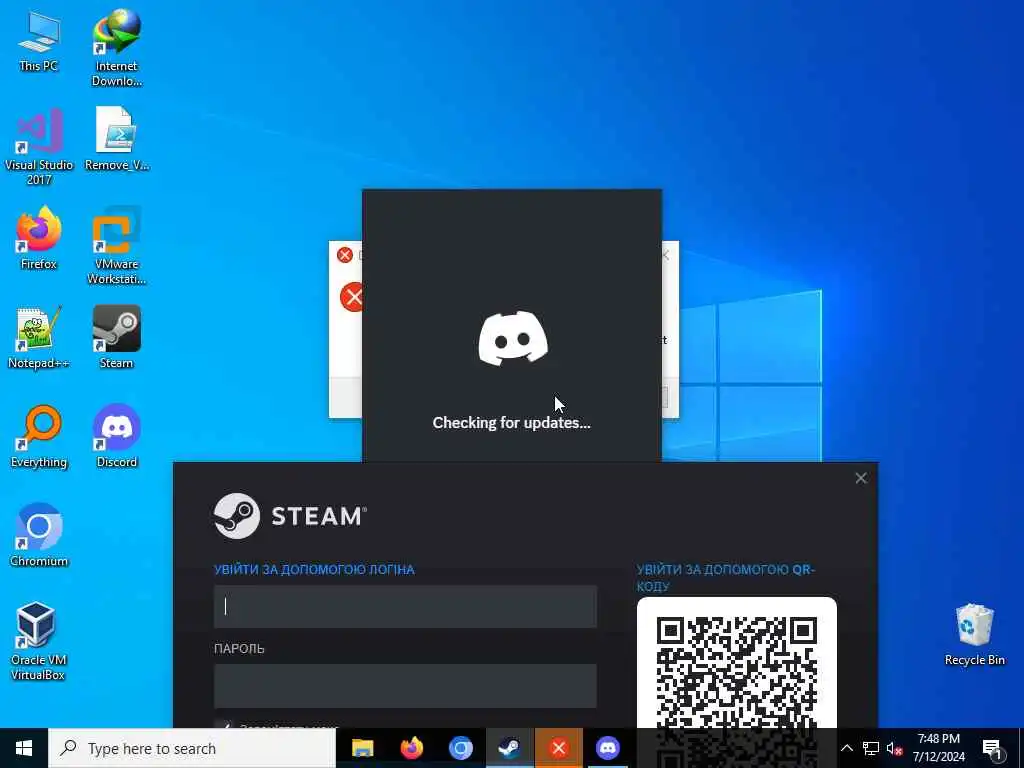Open Visual Studio 2017 shortcut
The image size is (1024, 768).
point(39,146)
